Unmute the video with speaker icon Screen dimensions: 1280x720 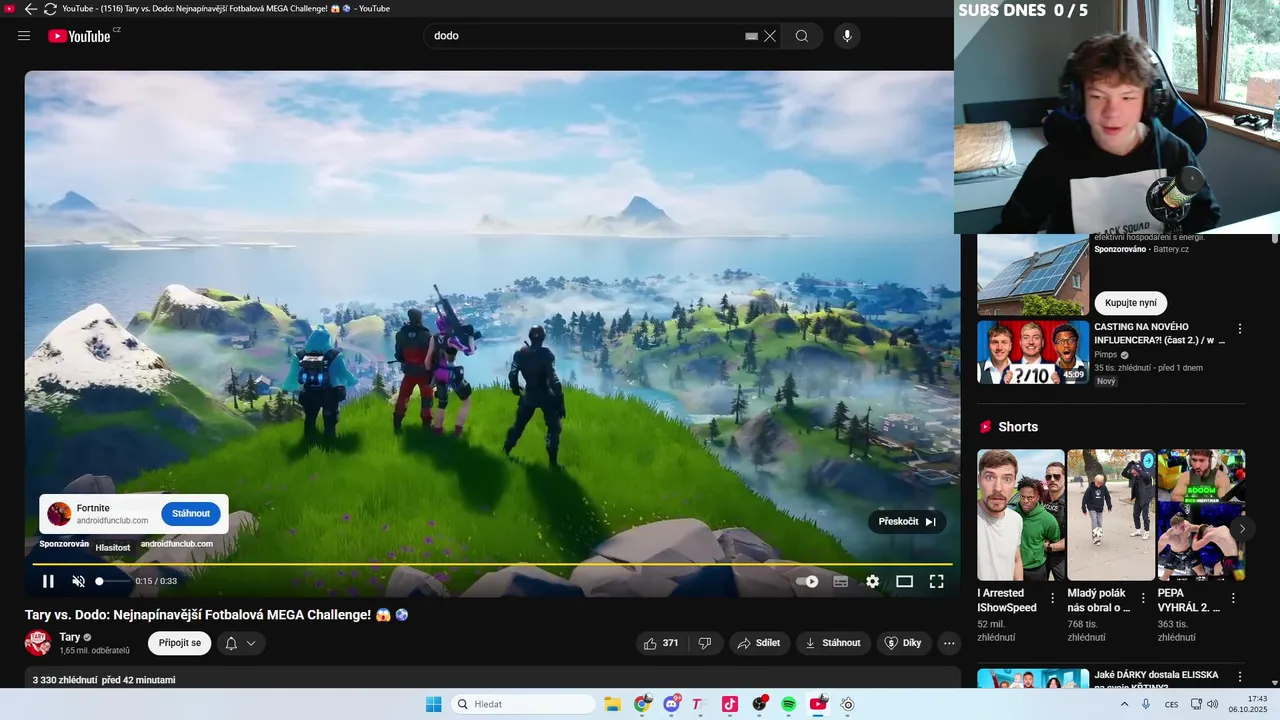pyautogui.click(x=79, y=581)
